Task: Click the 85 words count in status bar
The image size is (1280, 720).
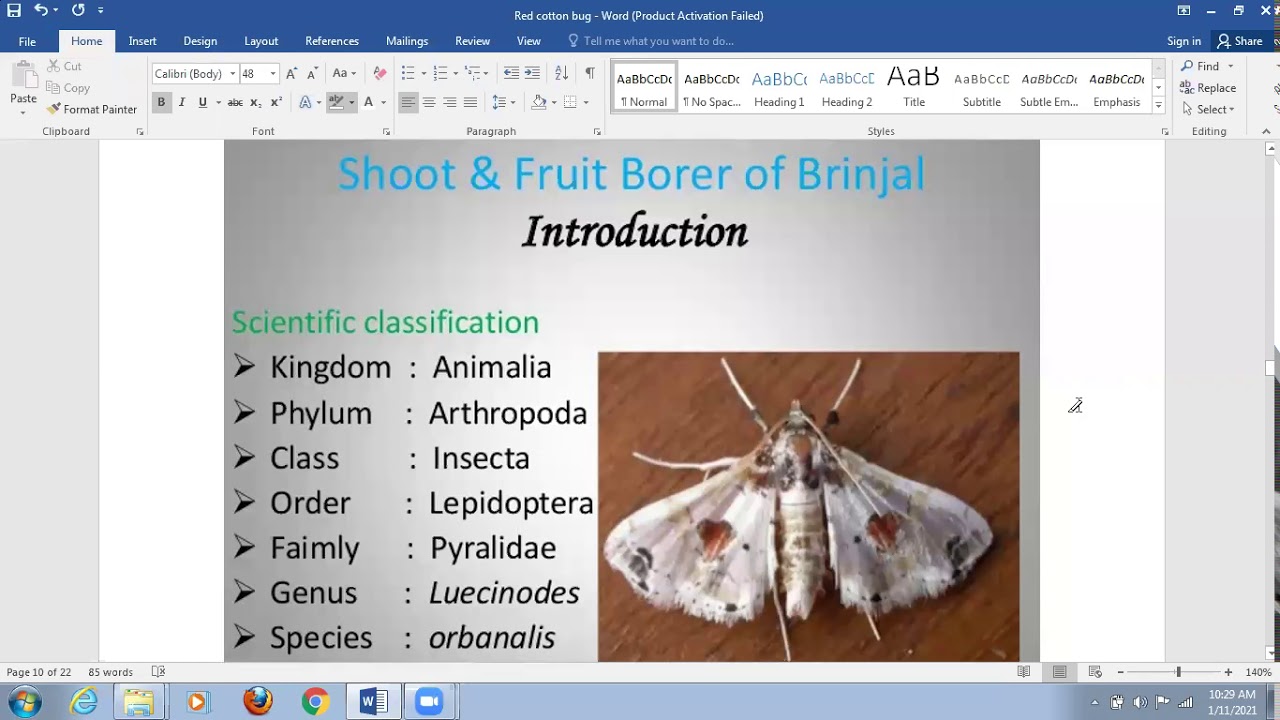Action: pos(110,672)
